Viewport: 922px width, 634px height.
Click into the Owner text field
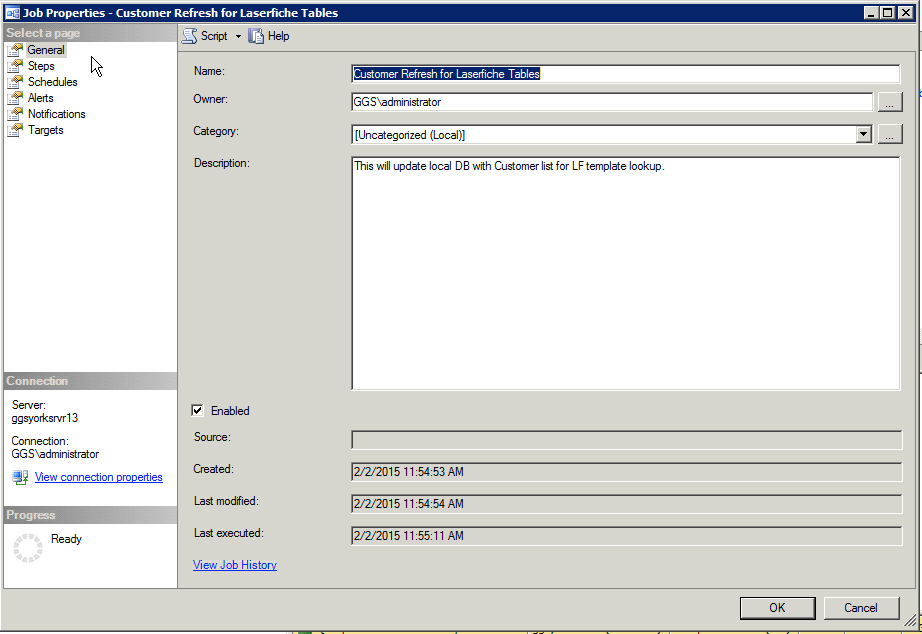(x=612, y=102)
